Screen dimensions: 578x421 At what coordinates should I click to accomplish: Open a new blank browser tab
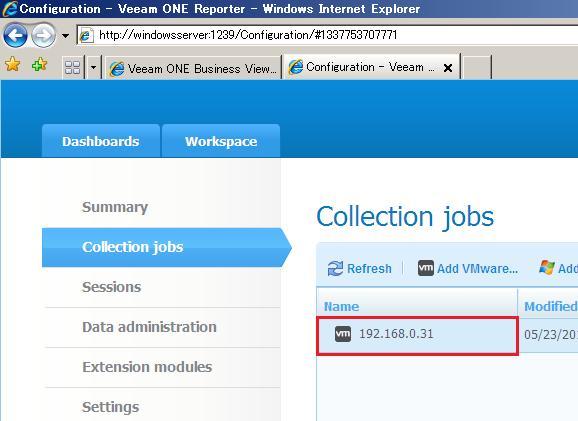click(x=477, y=67)
